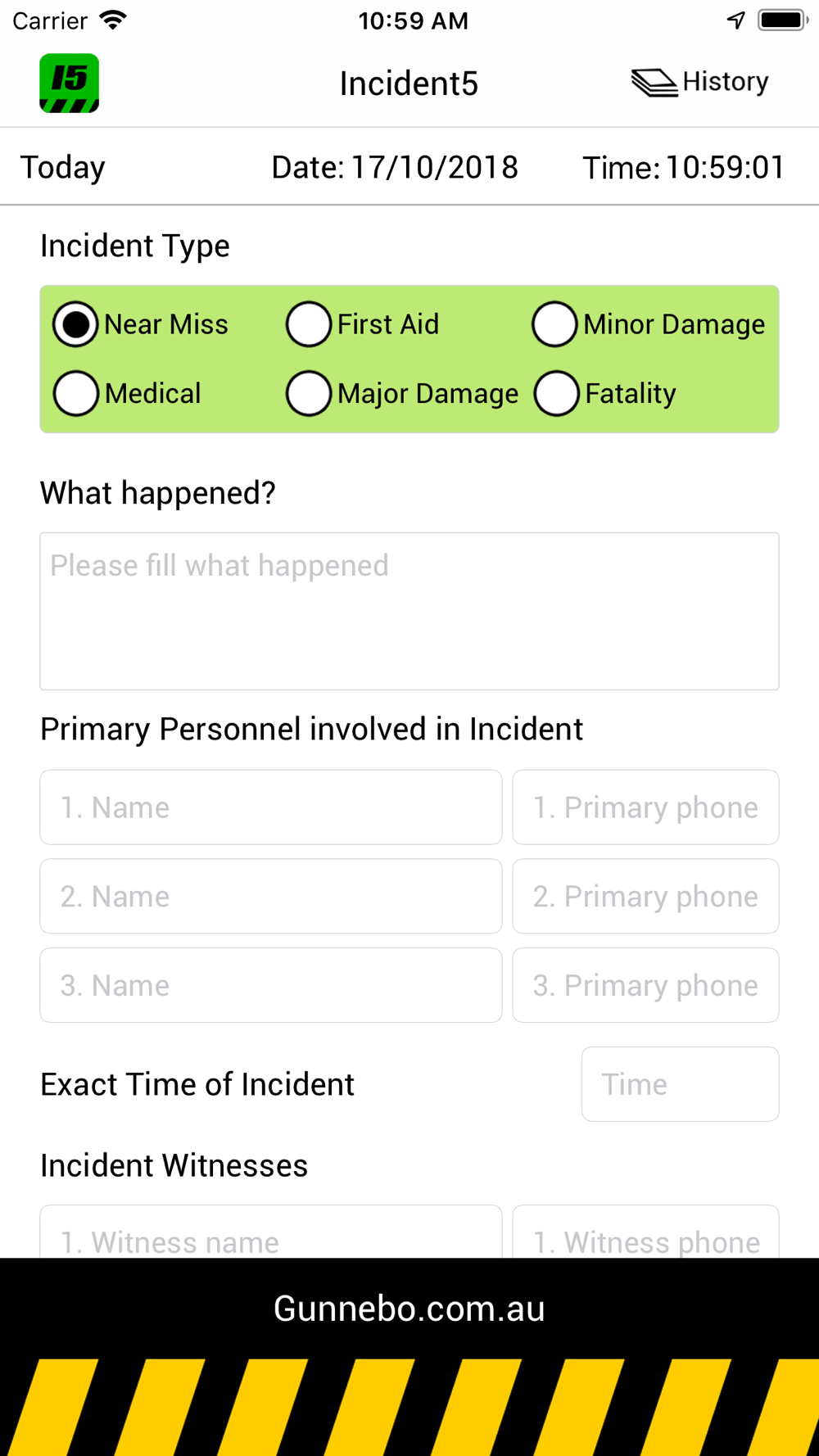Choose Minor Damage radio option
Screen dimensions: 819x1456
click(554, 324)
